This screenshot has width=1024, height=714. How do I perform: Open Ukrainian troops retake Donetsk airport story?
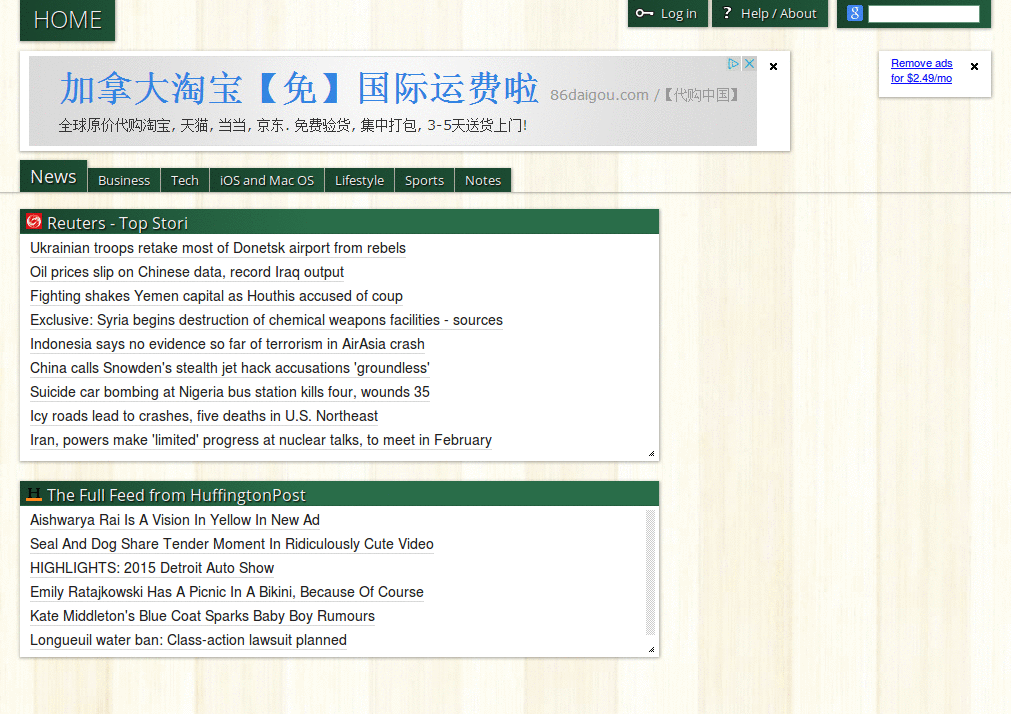[x=218, y=248]
